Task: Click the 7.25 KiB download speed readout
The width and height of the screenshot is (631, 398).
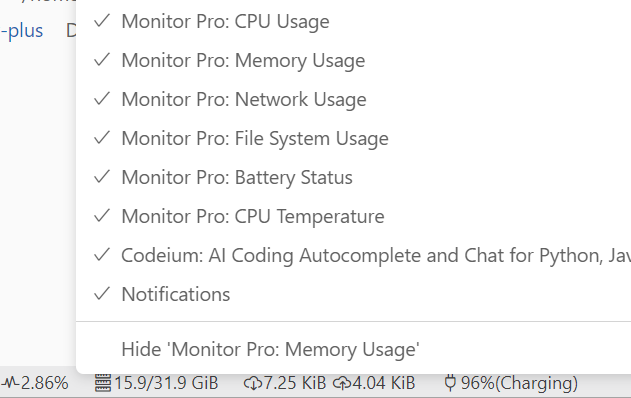Action: tap(295, 383)
